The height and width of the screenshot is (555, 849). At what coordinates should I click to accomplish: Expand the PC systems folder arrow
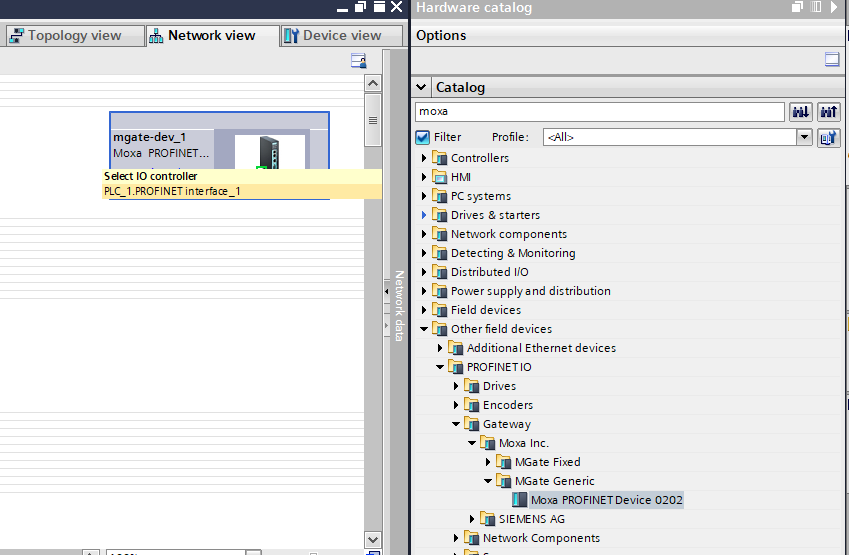pos(424,196)
